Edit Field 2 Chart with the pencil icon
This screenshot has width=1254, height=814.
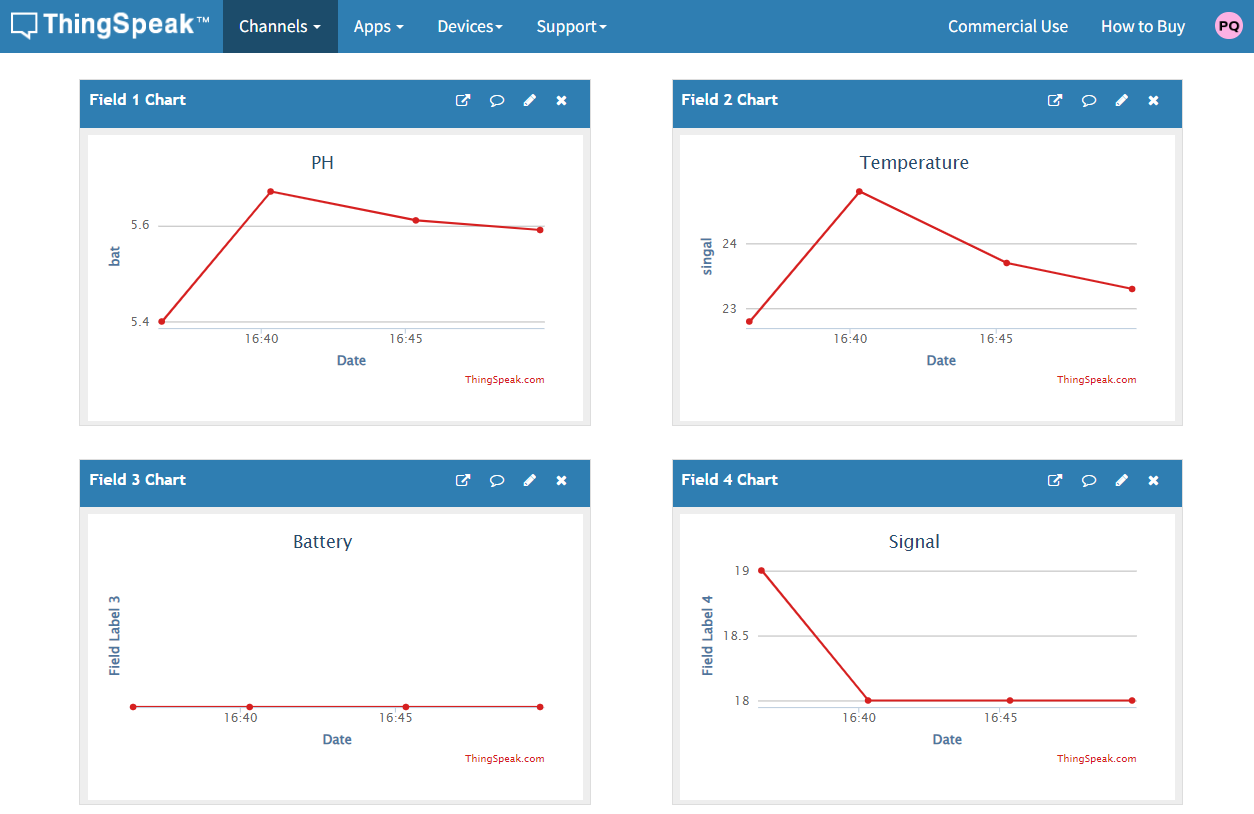1122,100
